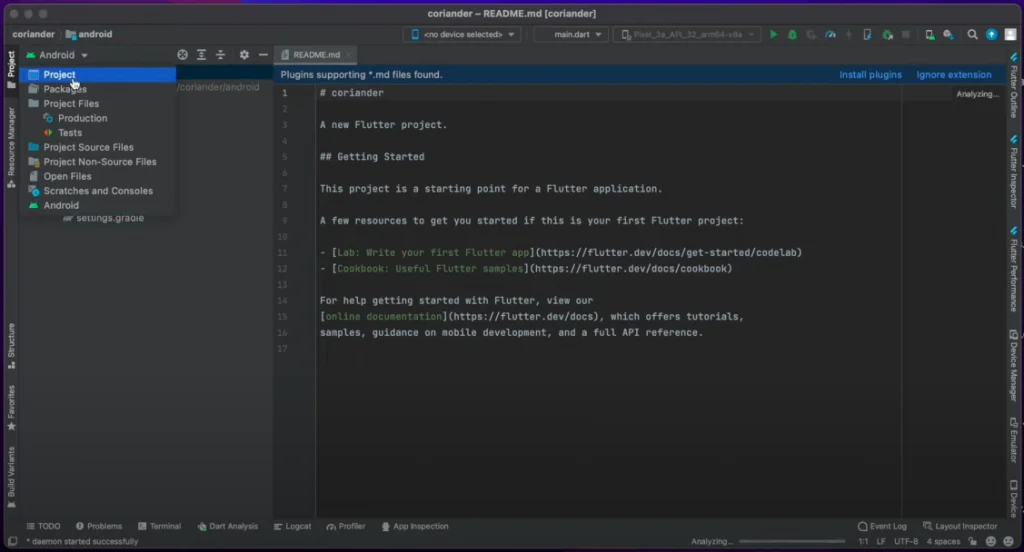Open the TODO tool window
This screenshot has height=552, width=1024.
click(43, 526)
